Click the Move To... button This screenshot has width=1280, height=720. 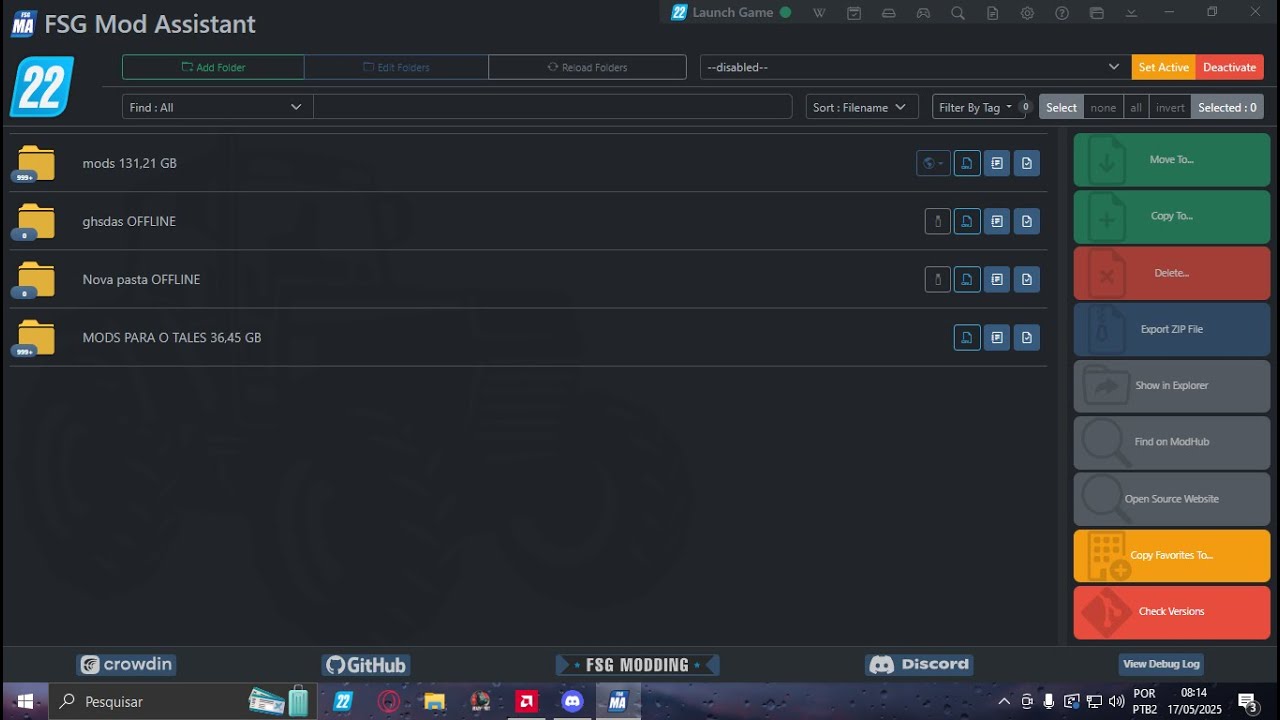point(1172,160)
